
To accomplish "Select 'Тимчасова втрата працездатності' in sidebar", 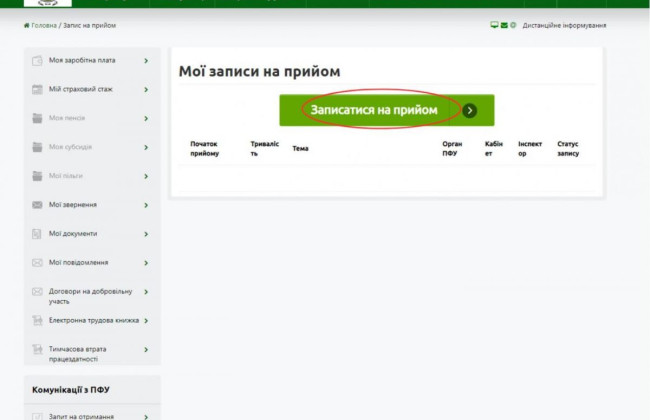I will click(78, 354).
